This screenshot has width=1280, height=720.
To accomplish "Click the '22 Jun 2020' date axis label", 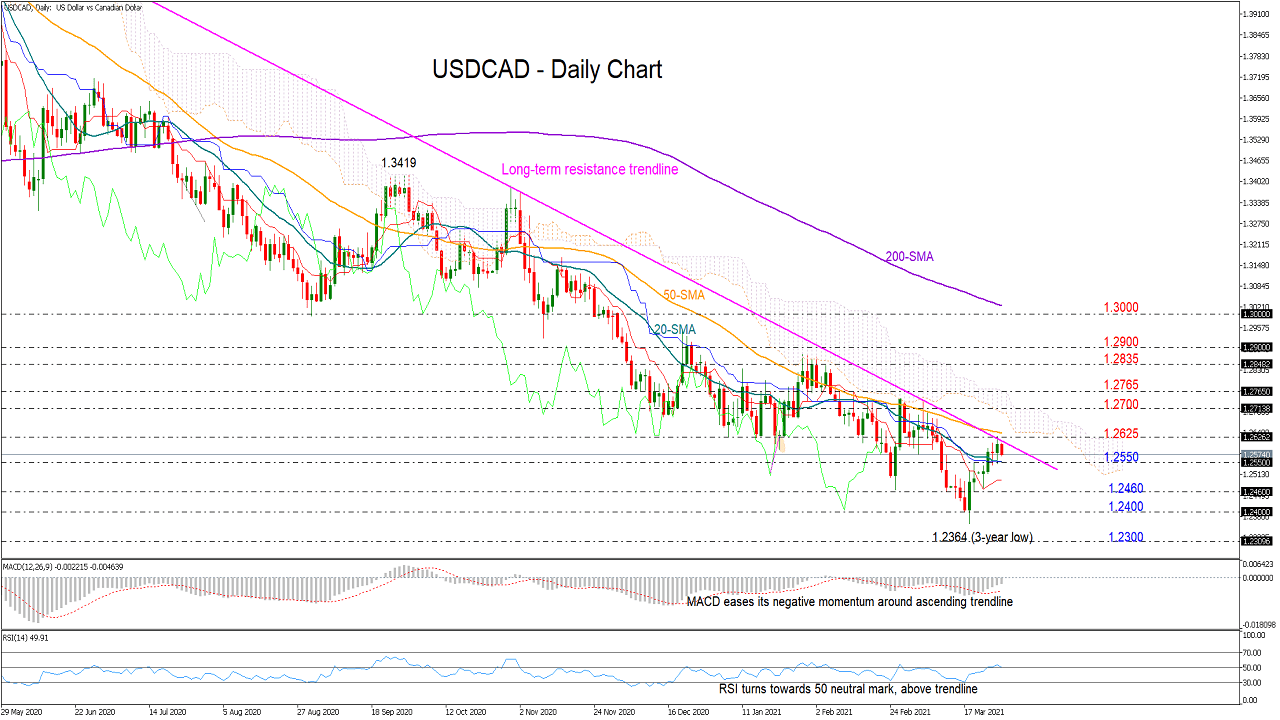I will click(x=93, y=712).
